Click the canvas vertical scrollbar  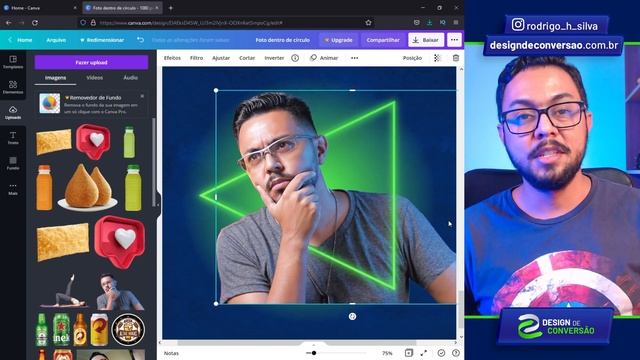pos(461,309)
